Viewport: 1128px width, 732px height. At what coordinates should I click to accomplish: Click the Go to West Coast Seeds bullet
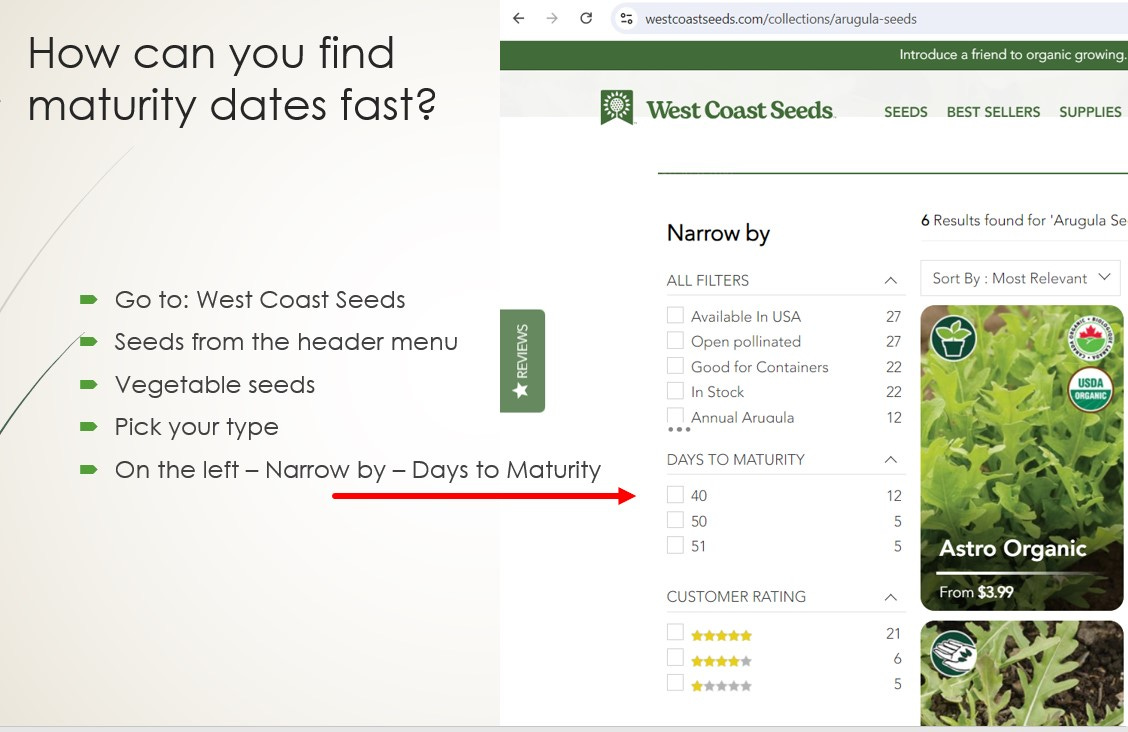260,299
